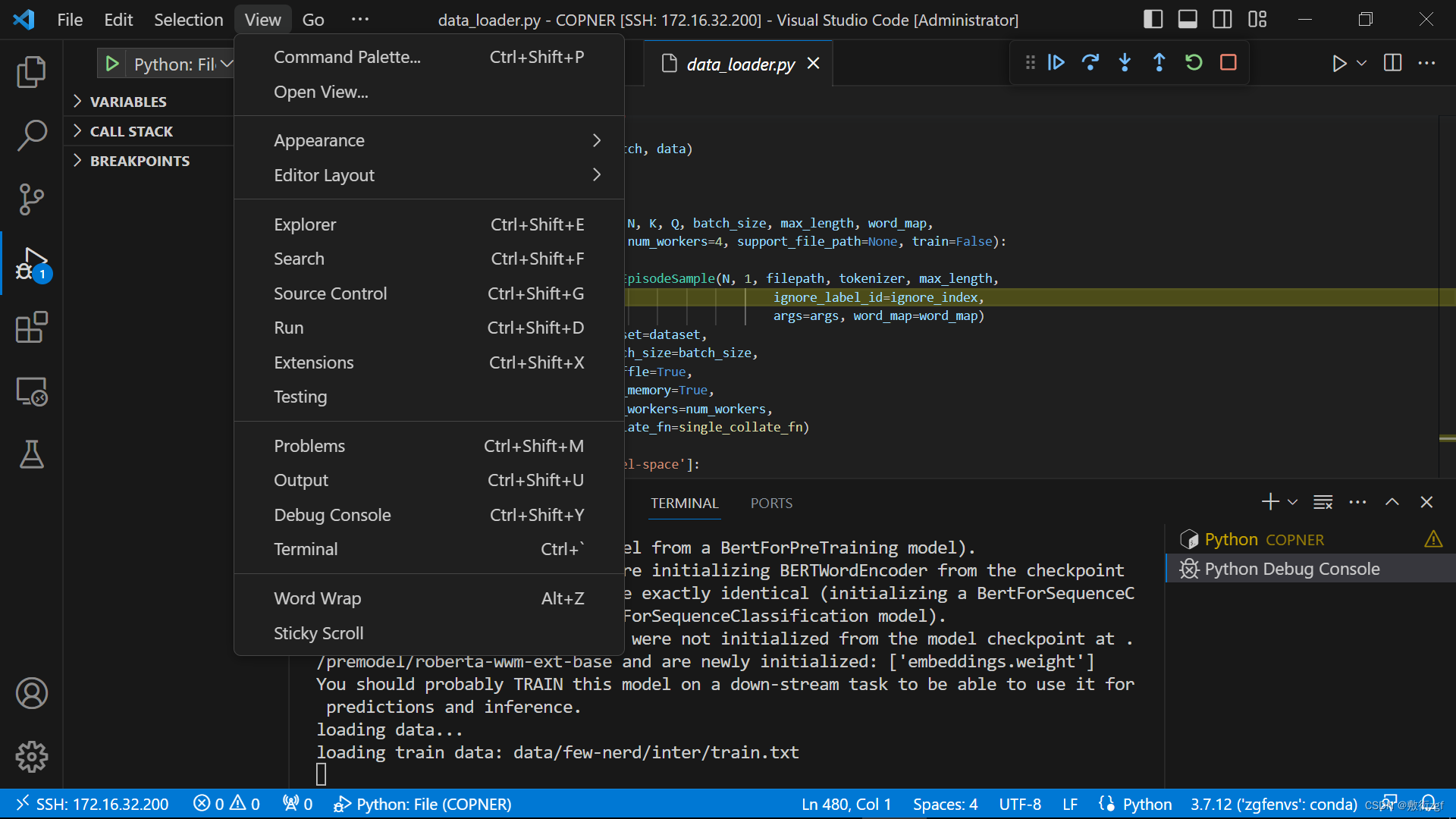Open the Go menu

point(312,20)
